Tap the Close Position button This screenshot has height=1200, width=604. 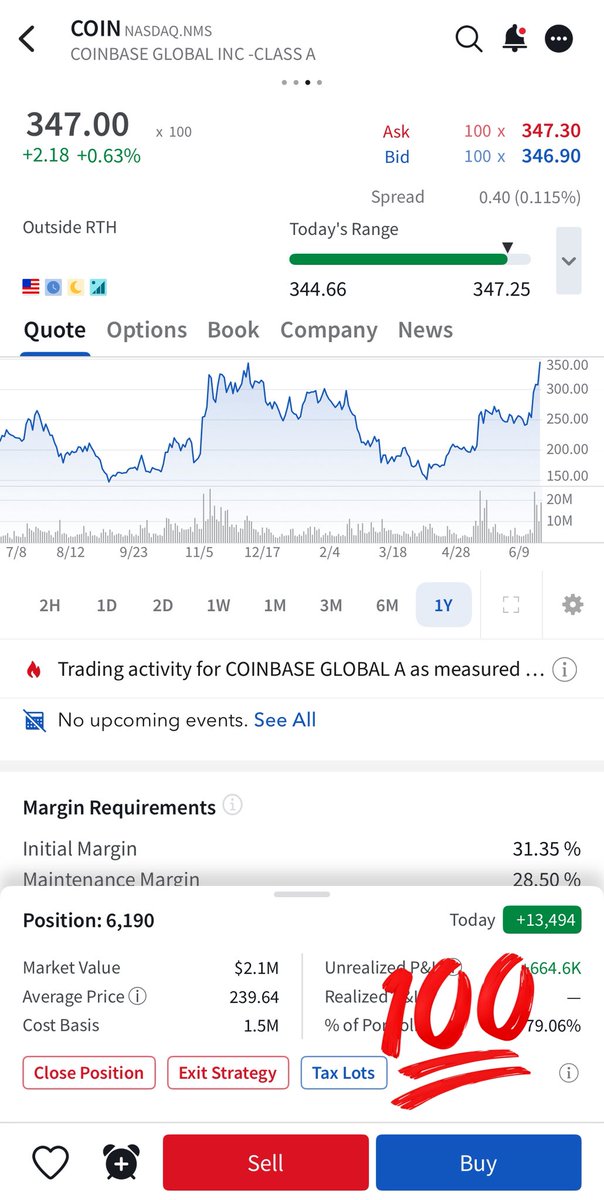point(89,1073)
